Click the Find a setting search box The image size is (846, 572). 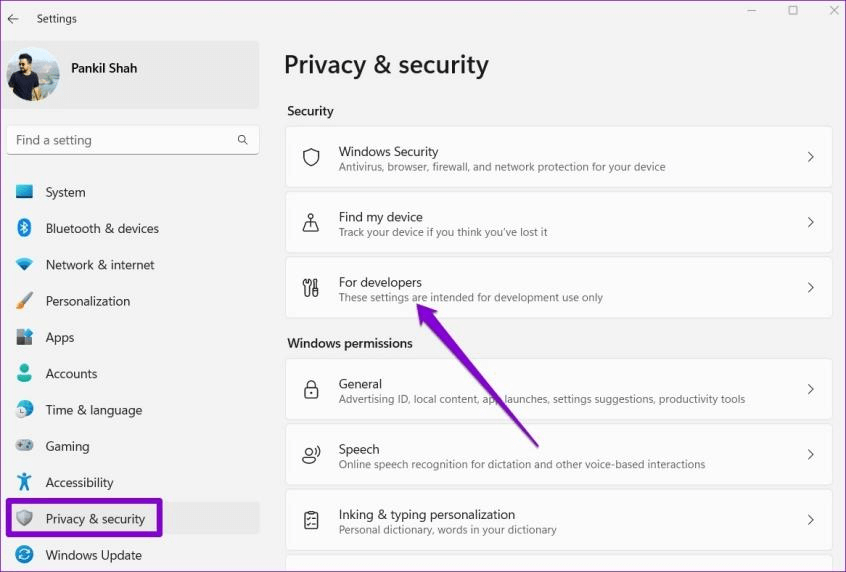pos(120,140)
